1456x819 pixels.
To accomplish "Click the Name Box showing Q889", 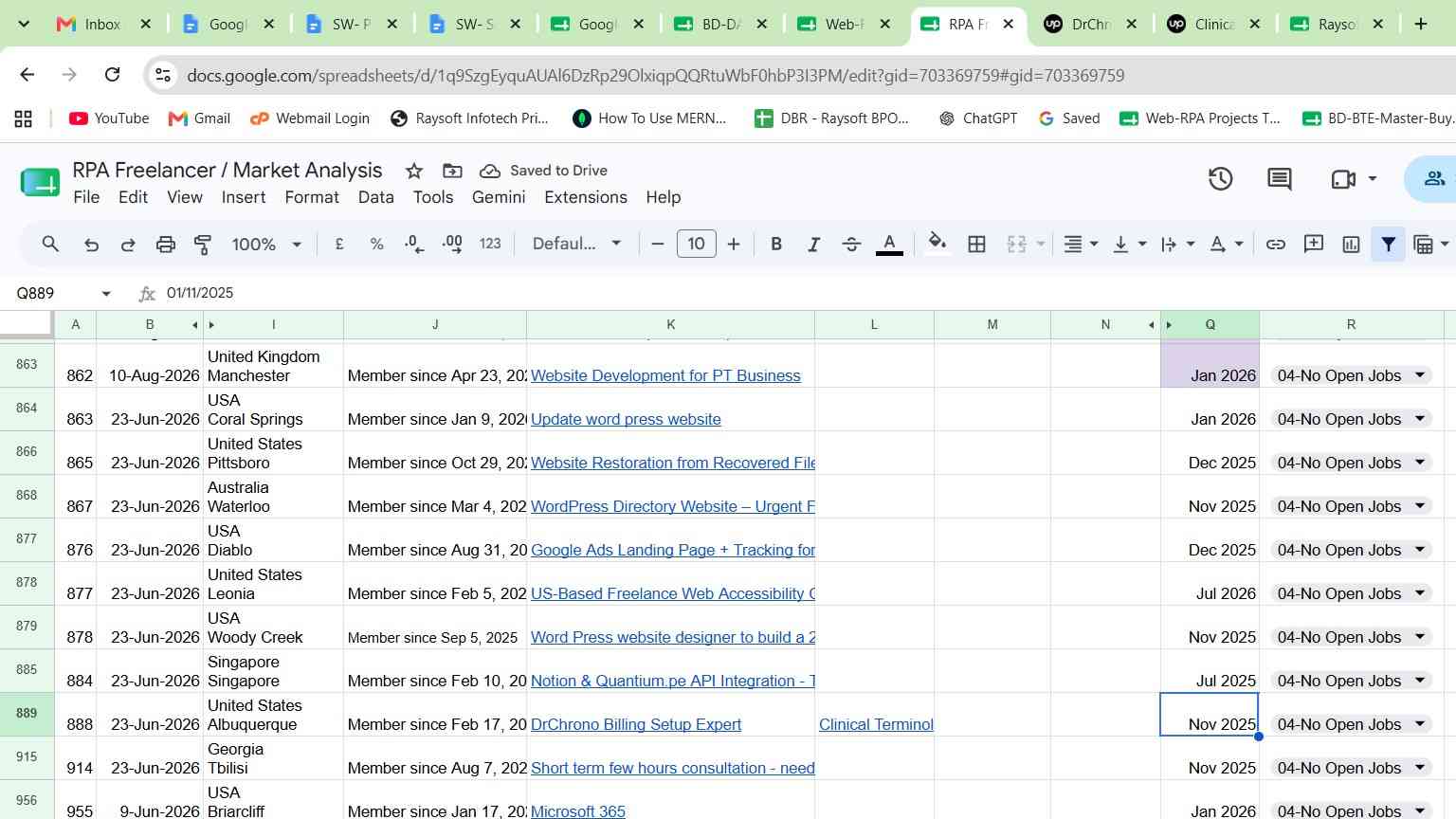I will 63,294.
